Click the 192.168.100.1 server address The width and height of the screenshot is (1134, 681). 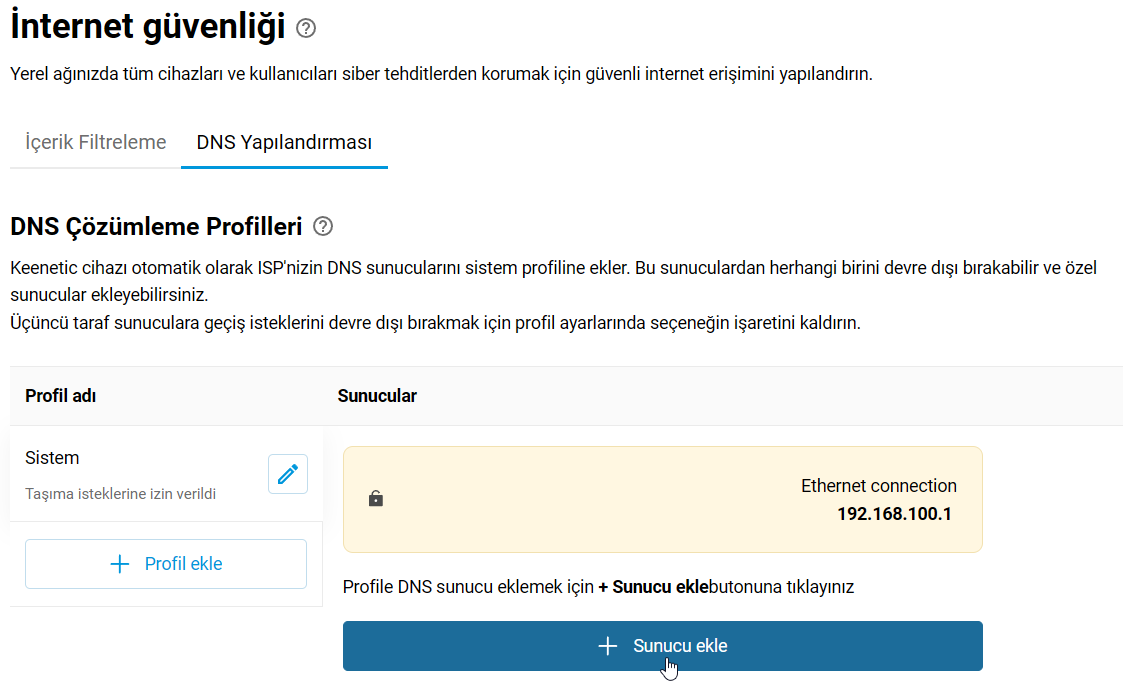coord(895,514)
